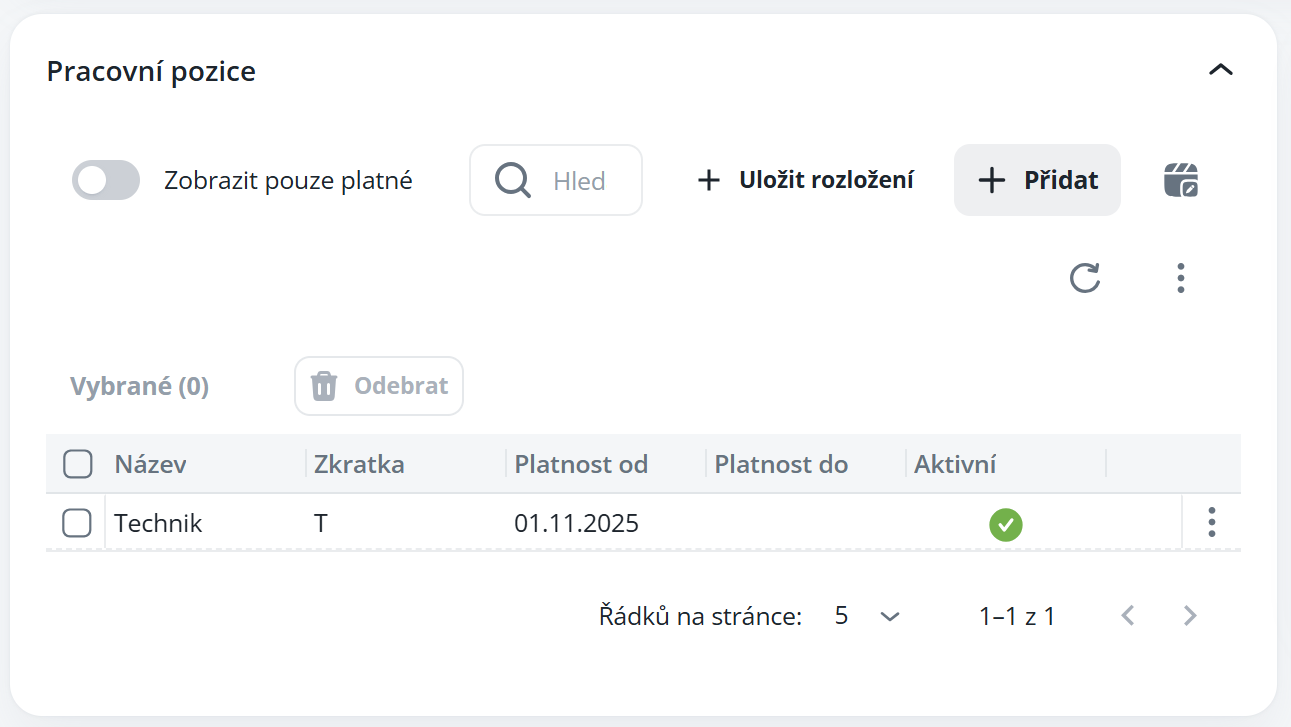This screenshot has width=1291, height=727.
Task: Go to the next page arrow
Action: click(1190, 616)
